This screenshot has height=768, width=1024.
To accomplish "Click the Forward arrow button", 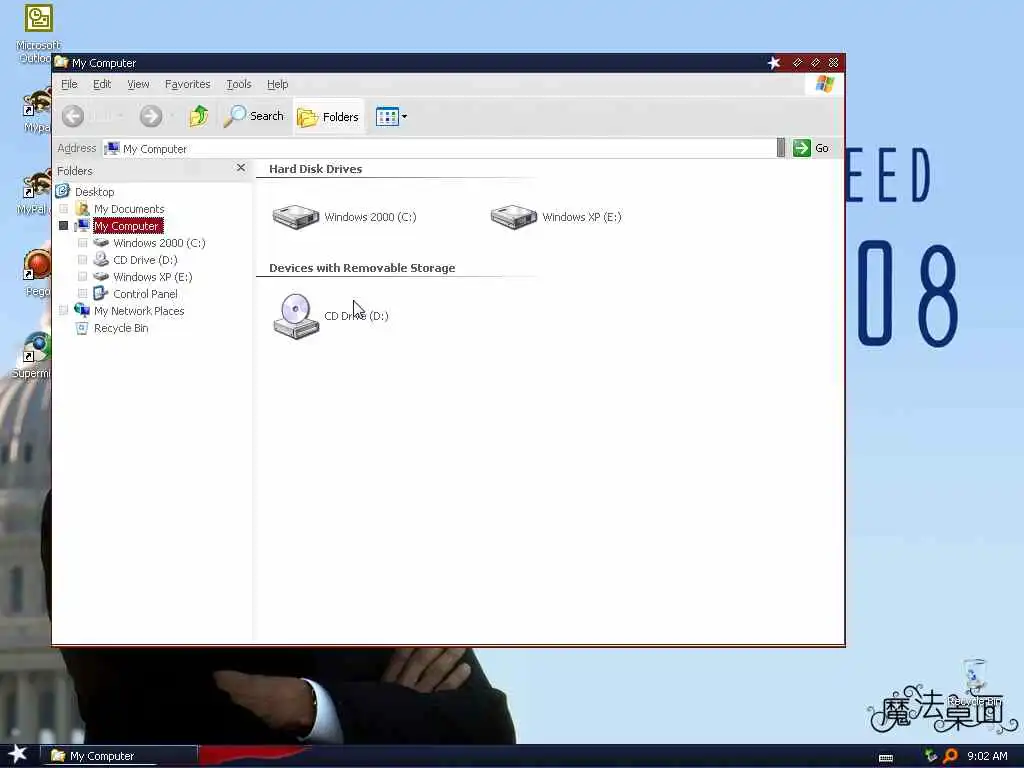I will point(151,116).
